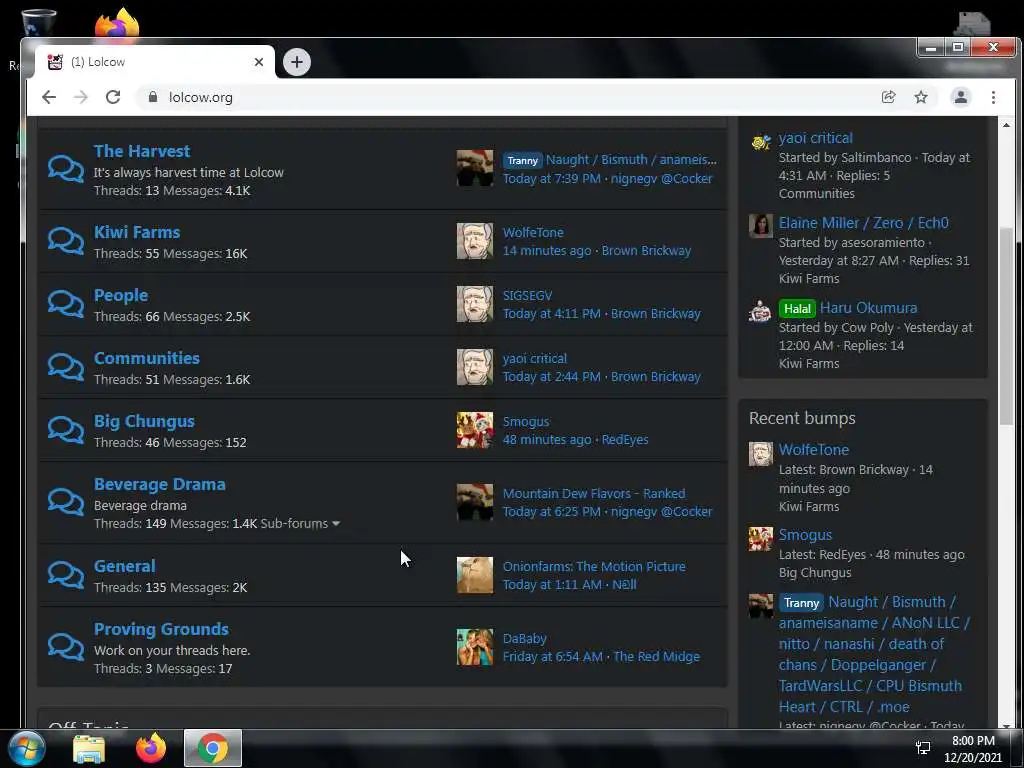Open the Communities forum
The height and width of the screenshot is (768, 1024).
pos(147,358)
